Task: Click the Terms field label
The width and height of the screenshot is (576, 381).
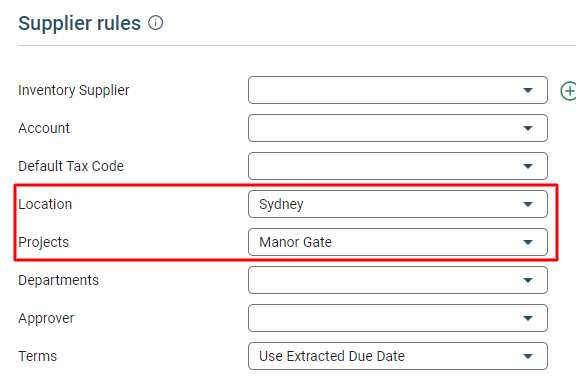Action: tap(37, 356)
